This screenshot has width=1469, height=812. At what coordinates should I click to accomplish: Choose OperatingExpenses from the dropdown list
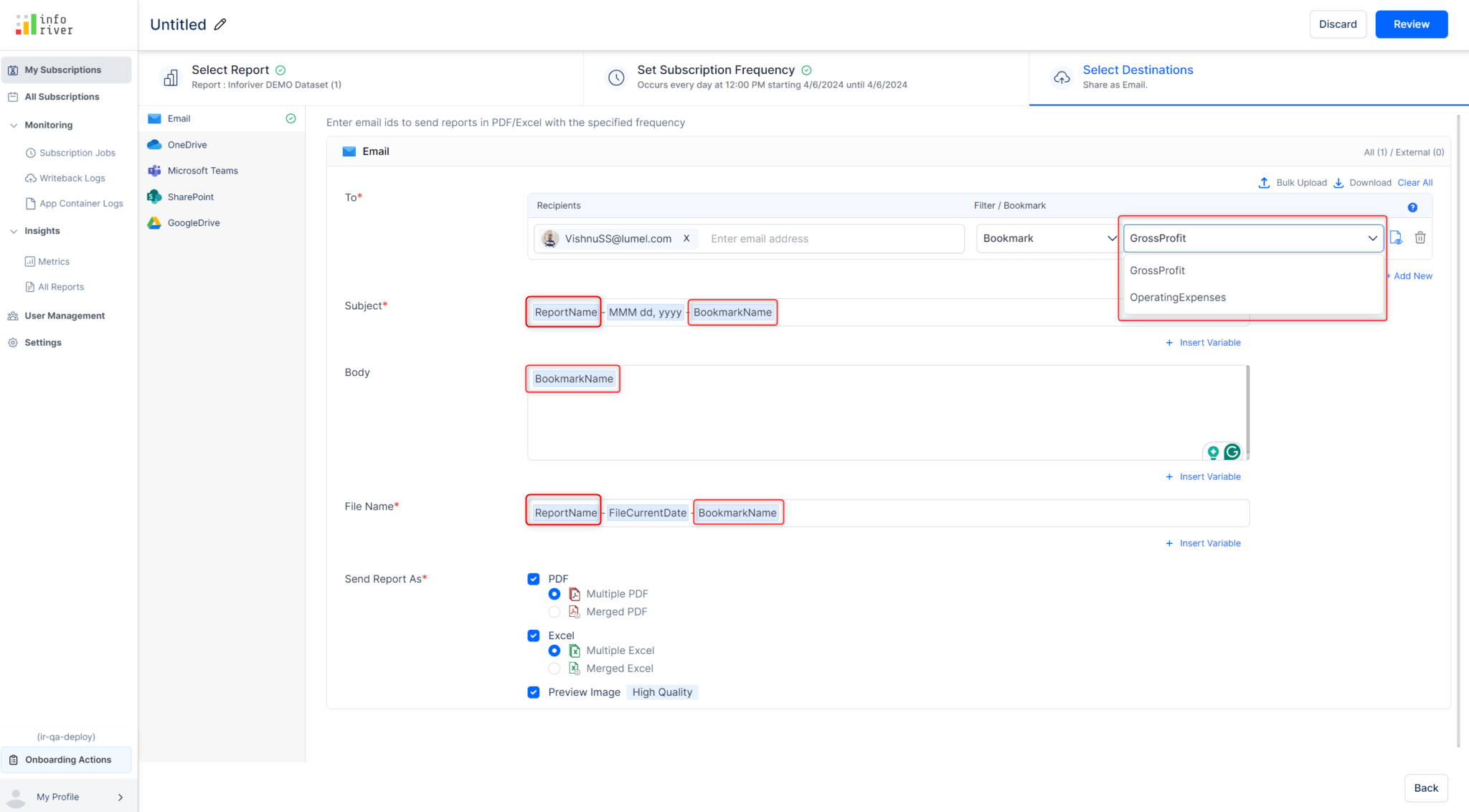pyautogui.click(x=1177, y=298)
